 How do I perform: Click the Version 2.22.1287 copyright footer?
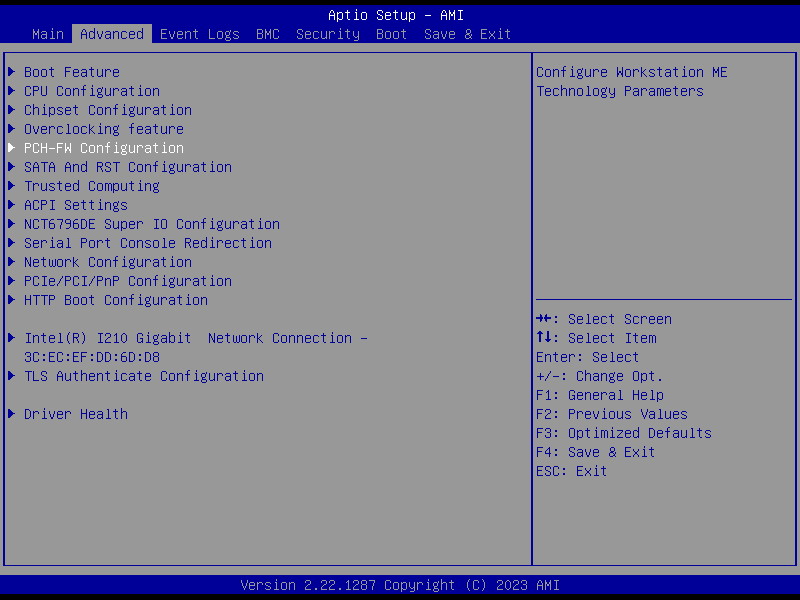pyautogui.click(x=400, y=585)
